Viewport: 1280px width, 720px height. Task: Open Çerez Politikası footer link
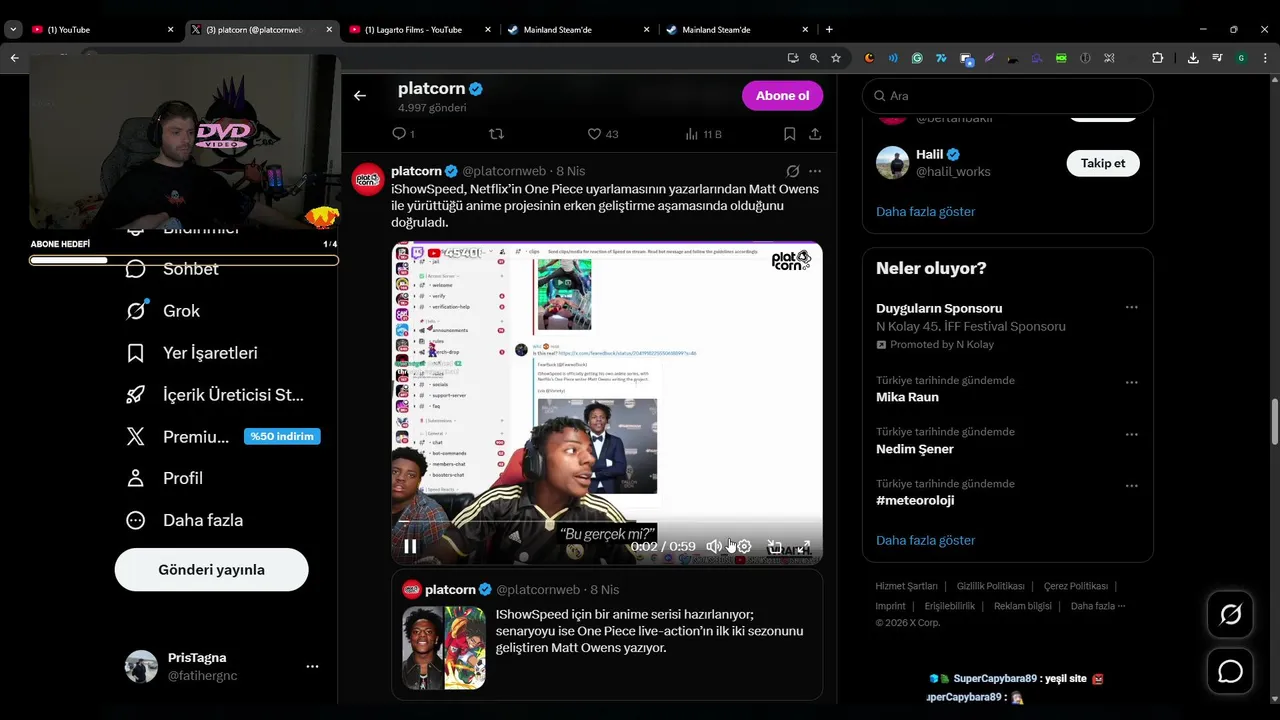(x=1075, y=586)
